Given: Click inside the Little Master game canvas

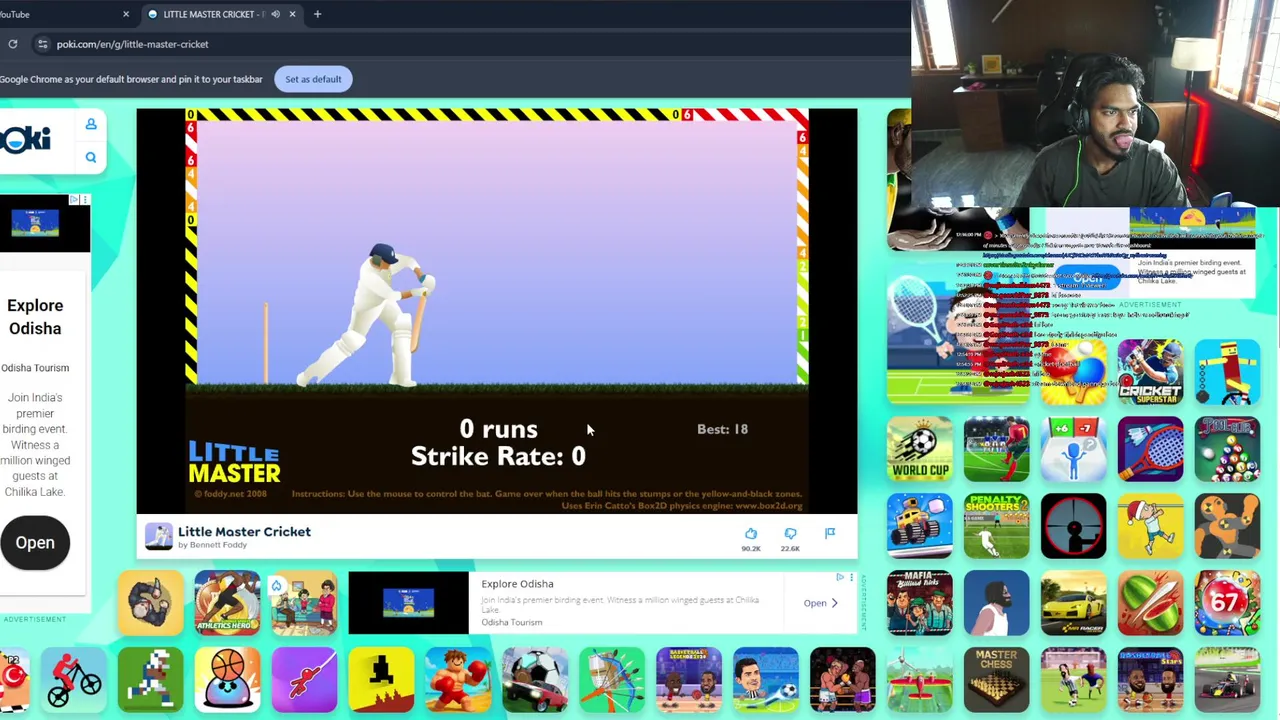Looking at the screenshot, I should [x=497, y=310].
